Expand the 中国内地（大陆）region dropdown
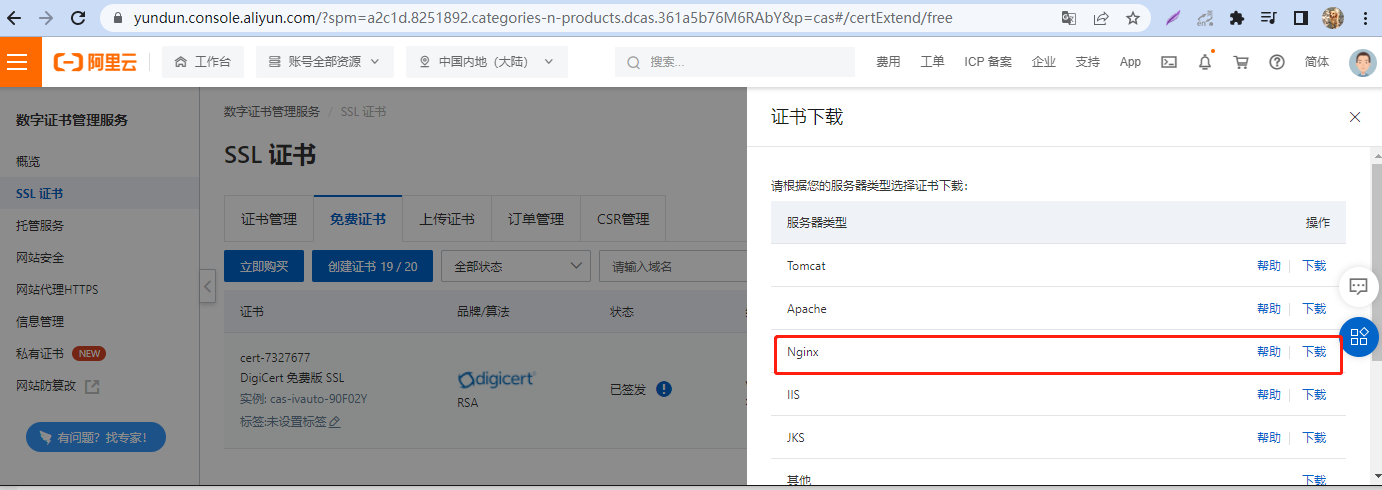 (487, 62)
